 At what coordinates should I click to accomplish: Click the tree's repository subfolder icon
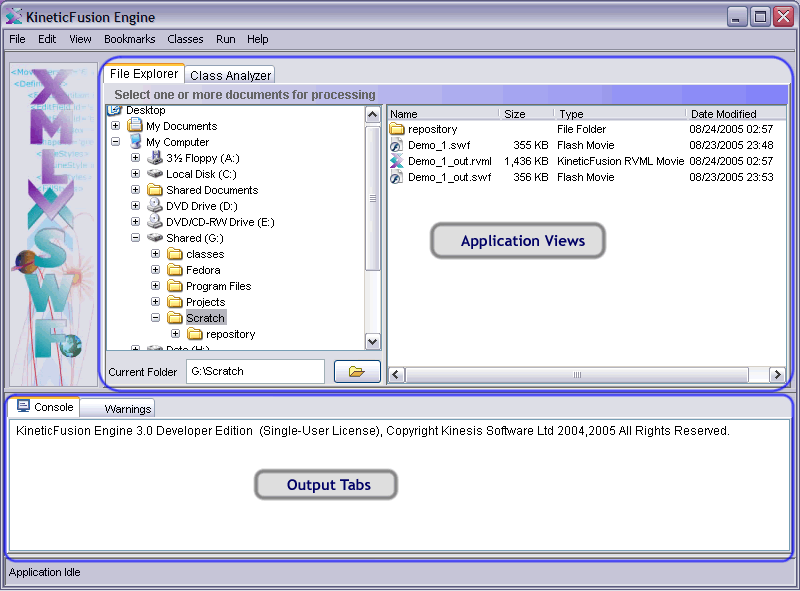coord(195,334)
